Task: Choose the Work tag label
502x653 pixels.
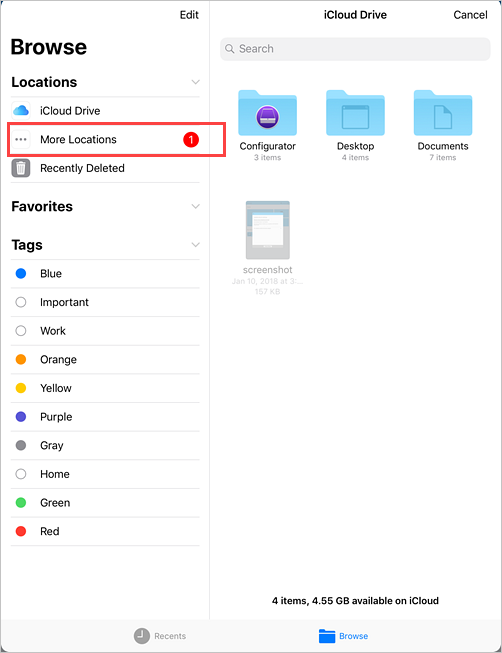Action: point(53,331)
